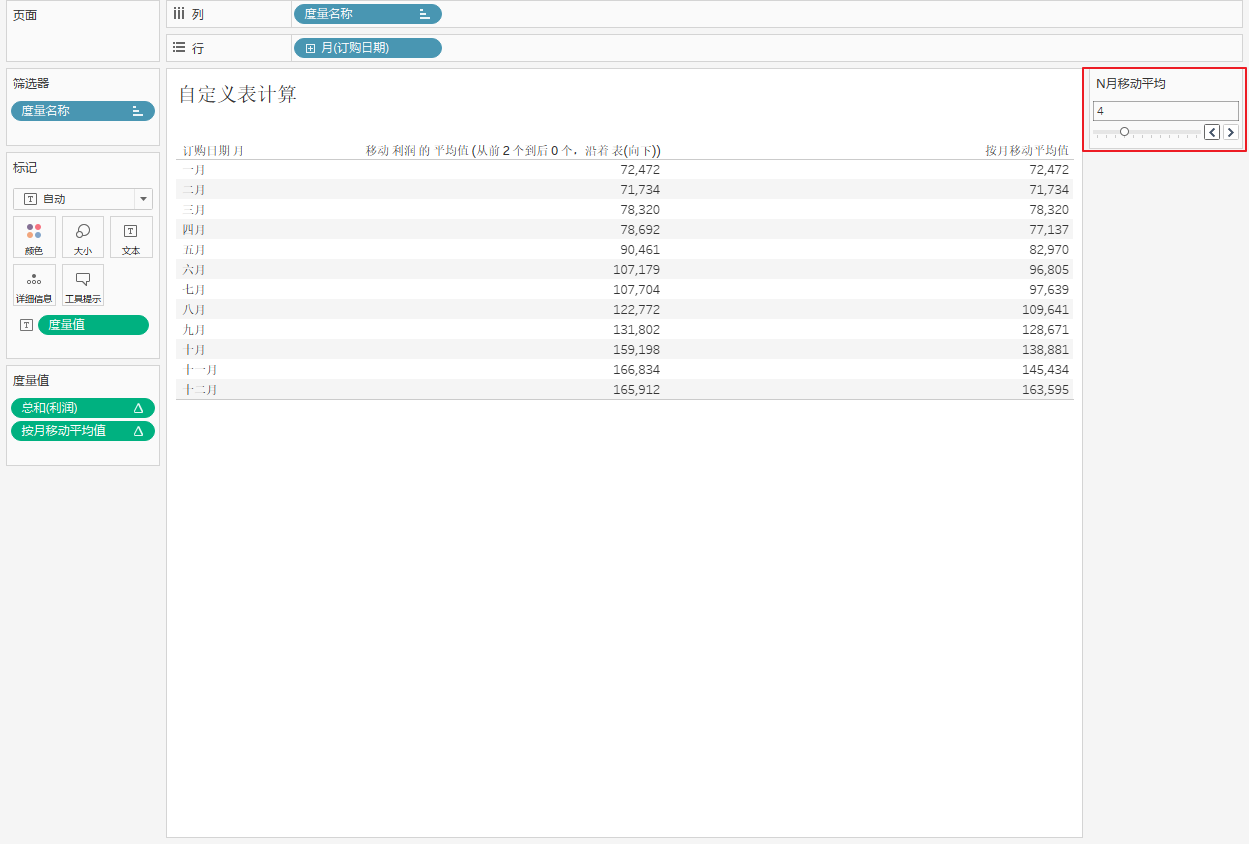Select the 月(订购日期) pill on rows shelf
The height and width of the screenshot is (844, 1249).
click(367, 48)
